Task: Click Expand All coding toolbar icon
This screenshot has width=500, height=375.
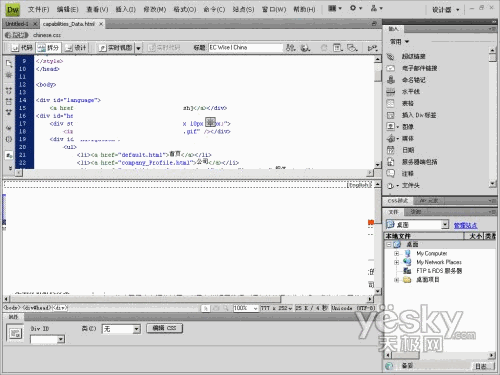Action: click(9, 112)
